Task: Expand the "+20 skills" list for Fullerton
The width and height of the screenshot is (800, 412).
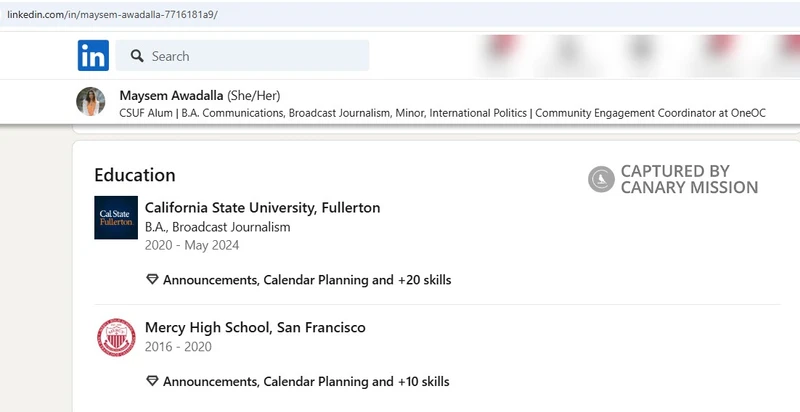Action: [425, 280]
